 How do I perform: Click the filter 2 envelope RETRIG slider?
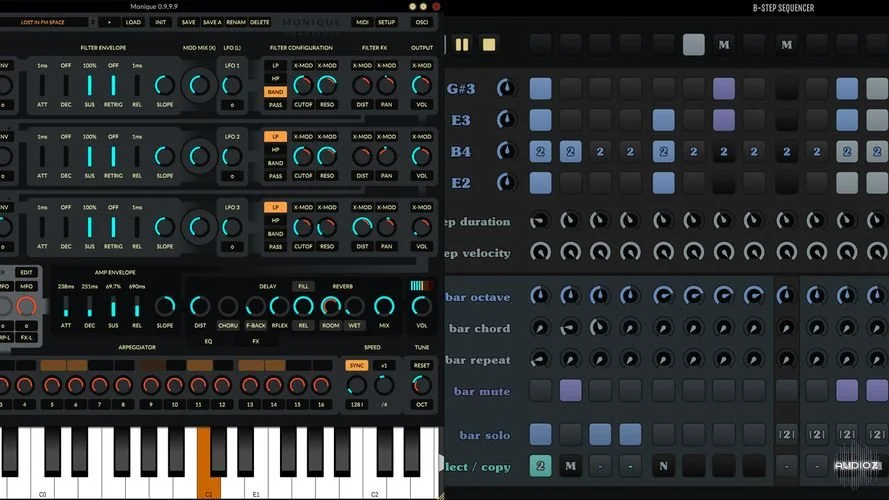113,156
